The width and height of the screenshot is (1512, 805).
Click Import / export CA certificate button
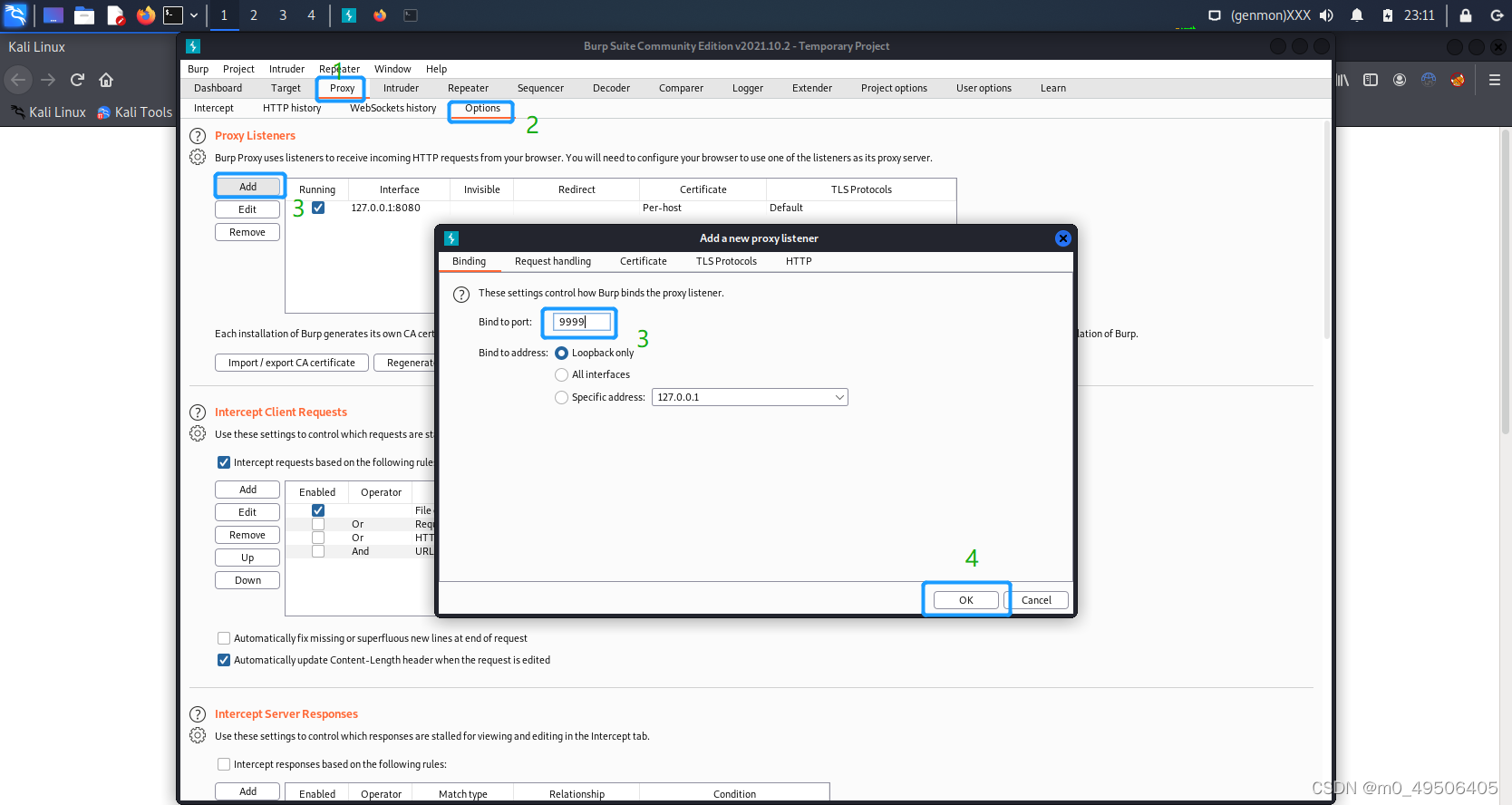(292, 363)
